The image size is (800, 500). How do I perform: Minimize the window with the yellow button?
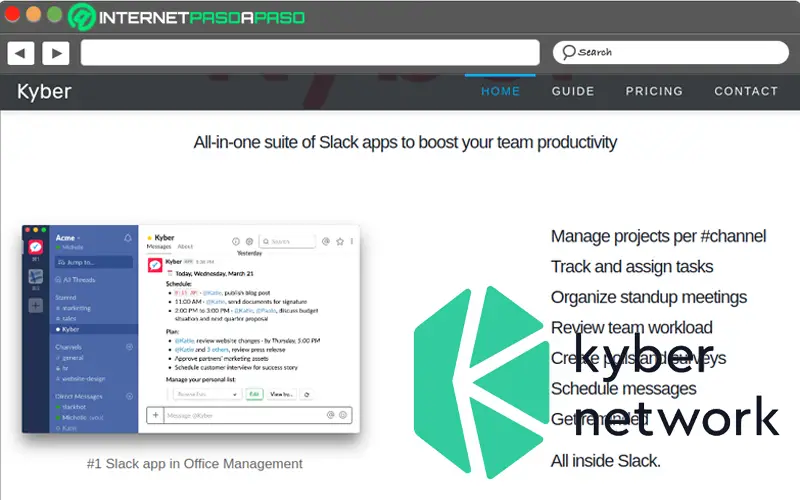[33, 15]
